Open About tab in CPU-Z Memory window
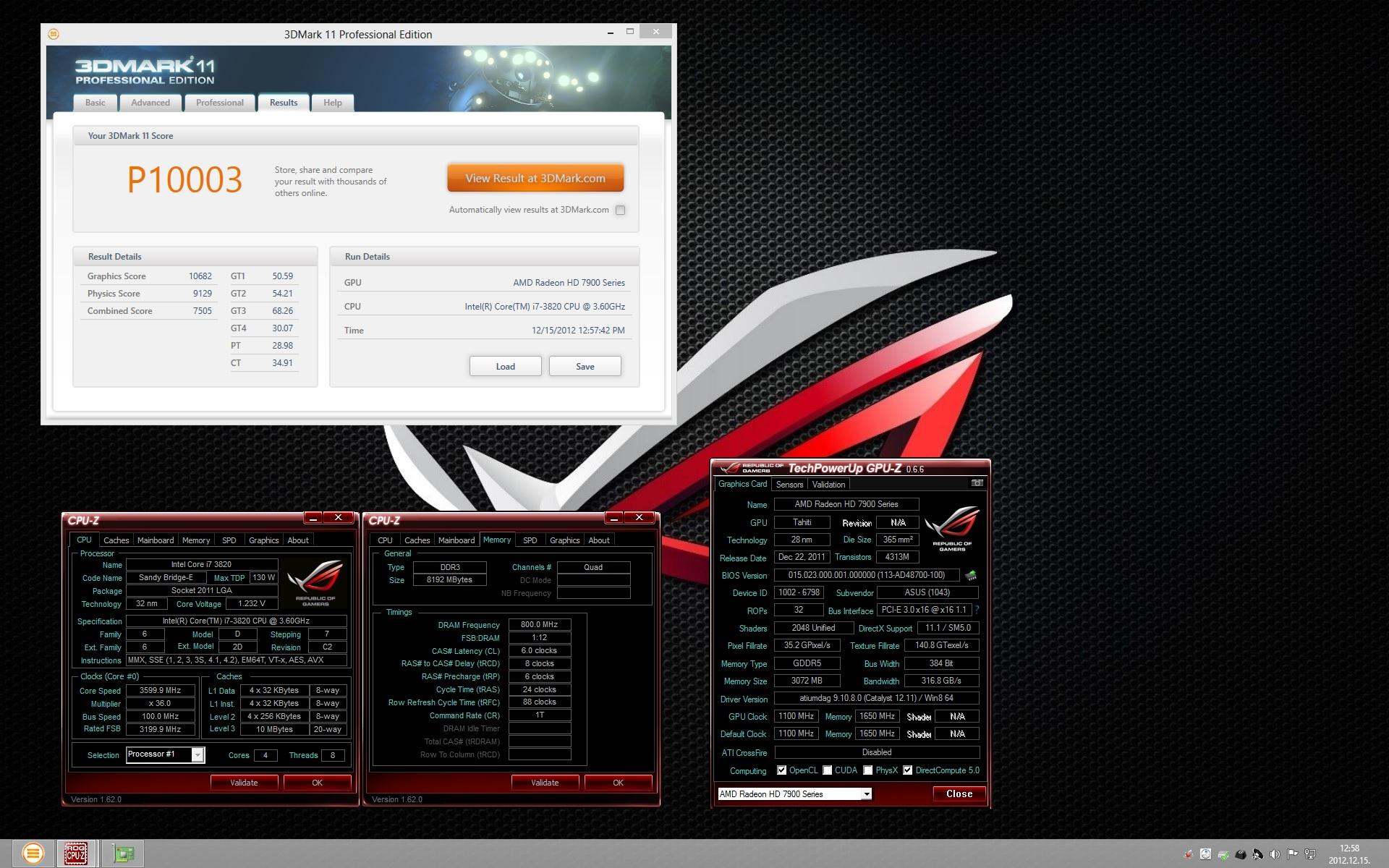Image resolution: width=1389 pixels, height=868 pixels. (x=599, y=540)
